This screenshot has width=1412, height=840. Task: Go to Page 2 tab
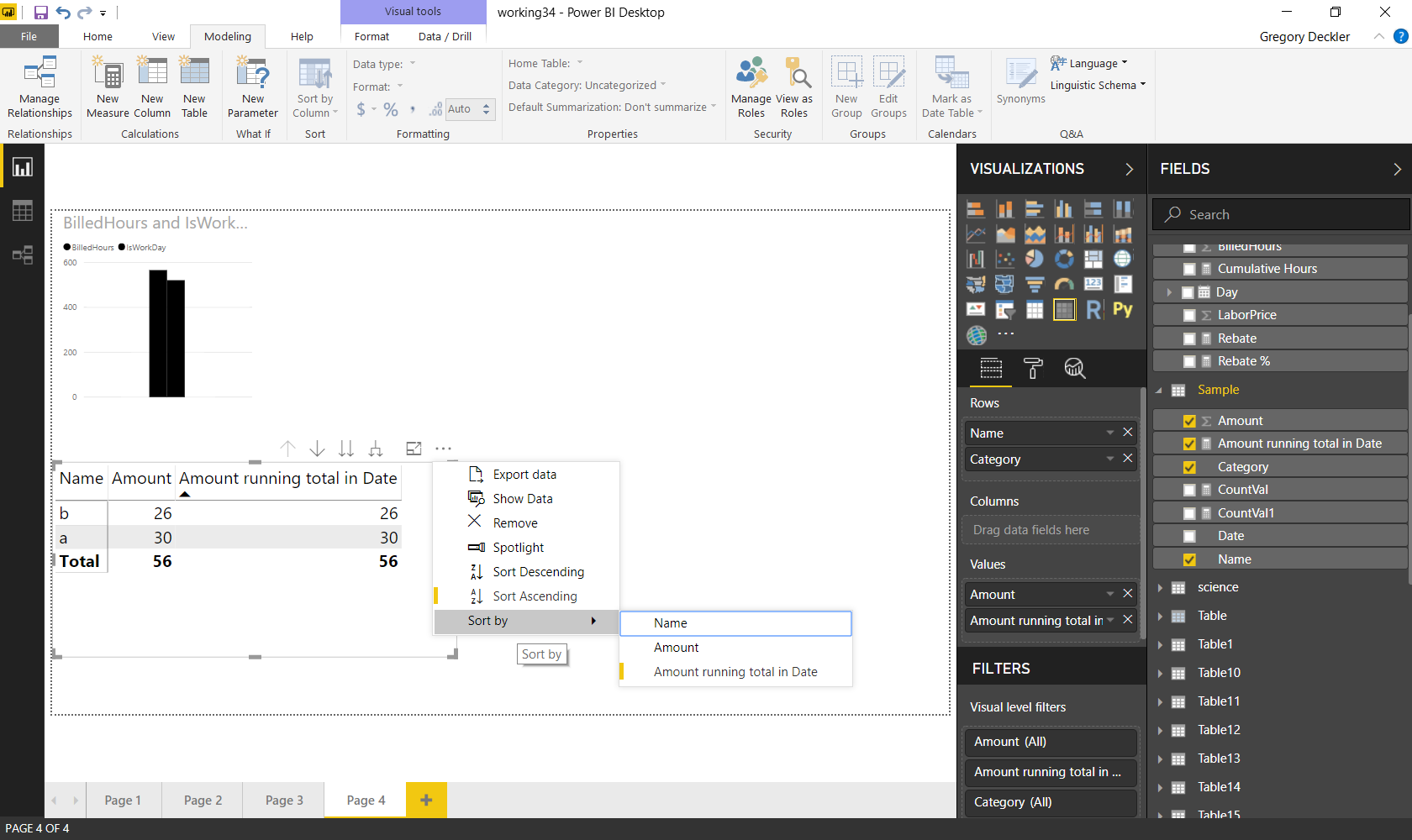(203, 800)
